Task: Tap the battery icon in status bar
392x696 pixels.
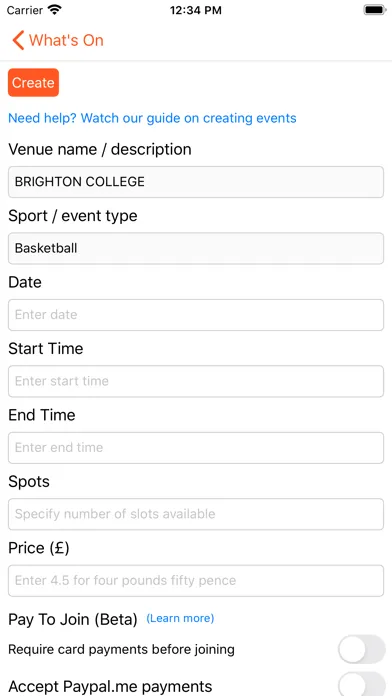Action: (x=375, y=10)
